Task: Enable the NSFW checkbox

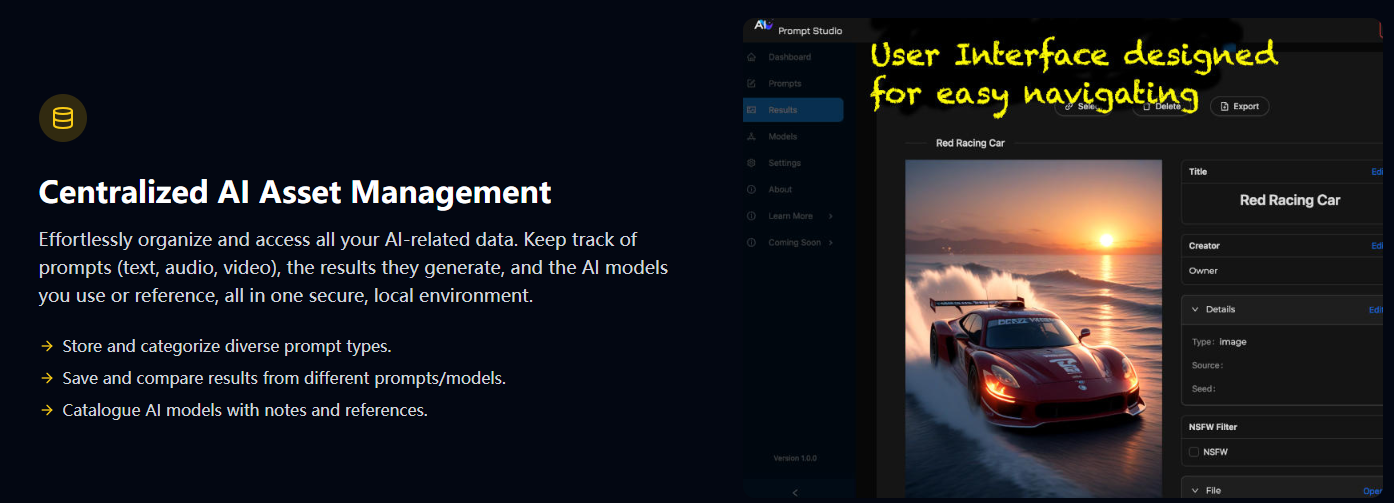Action: (x=1194, y=452)
